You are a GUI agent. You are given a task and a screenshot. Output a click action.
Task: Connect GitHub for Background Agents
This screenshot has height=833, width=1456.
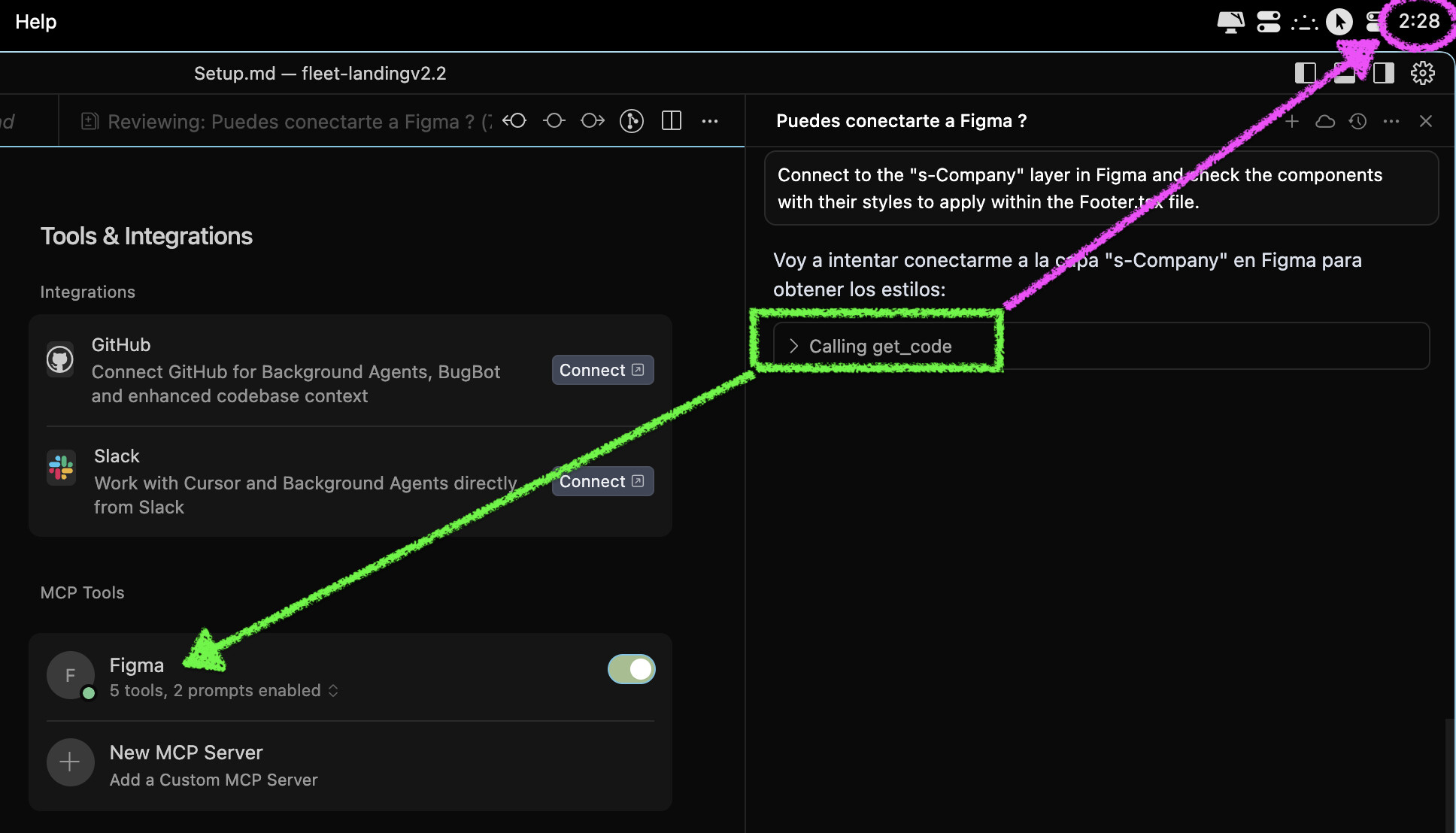point(602,369)
